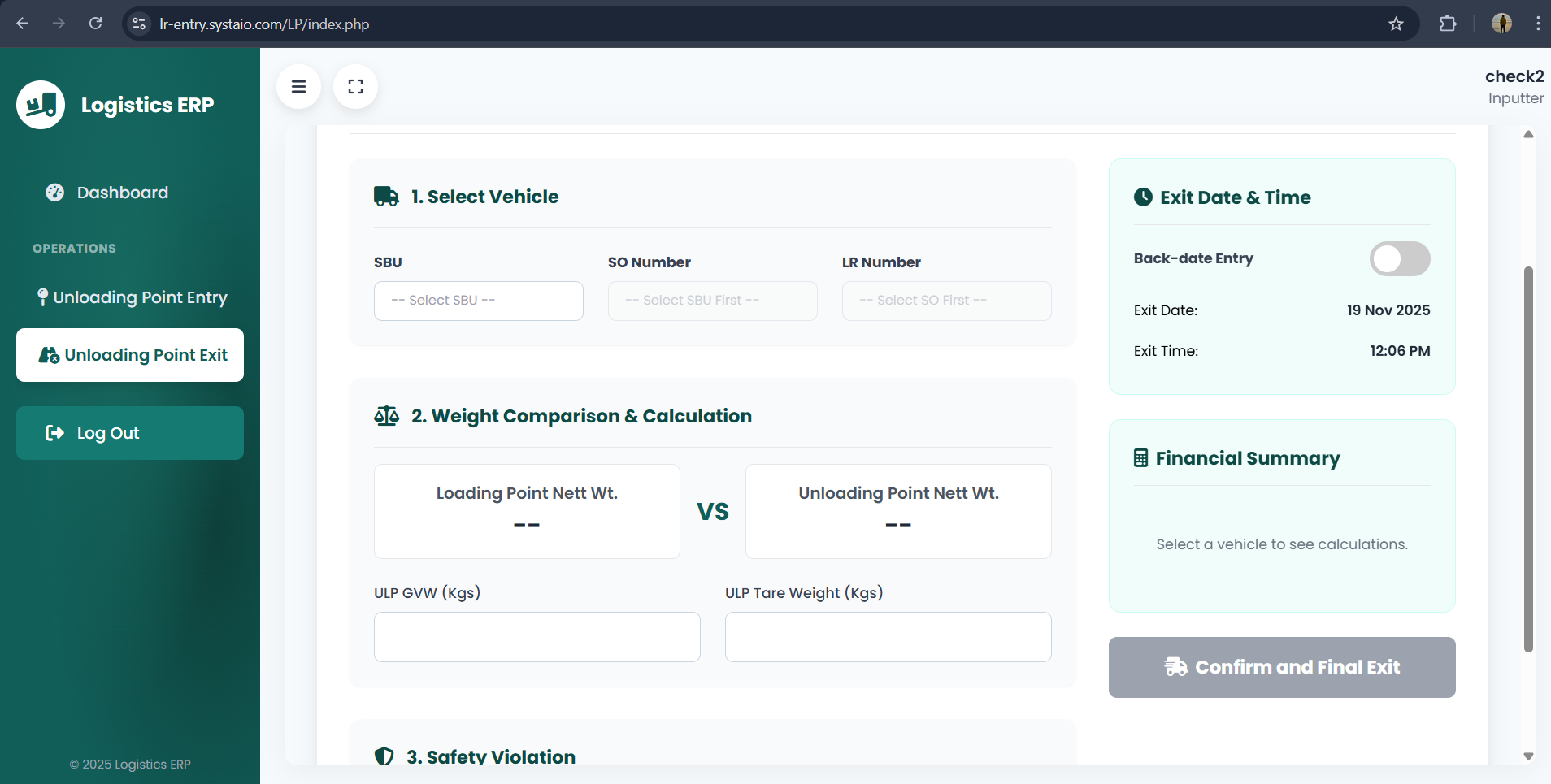Focus the ULP GVW (Kgs) field
Viewport: 1551px width, 784px height.
coord(537,637)
